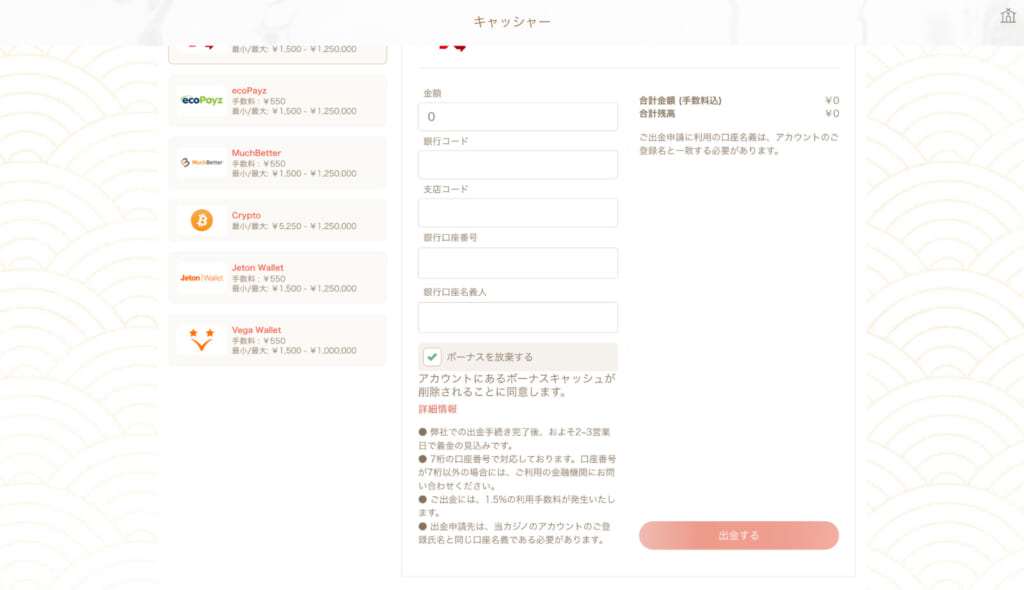The width and height of the screenshot is (1024, 590).
Task: Focus the 銀行口座名義人 account holder field
Action: (x=518, y=318)
